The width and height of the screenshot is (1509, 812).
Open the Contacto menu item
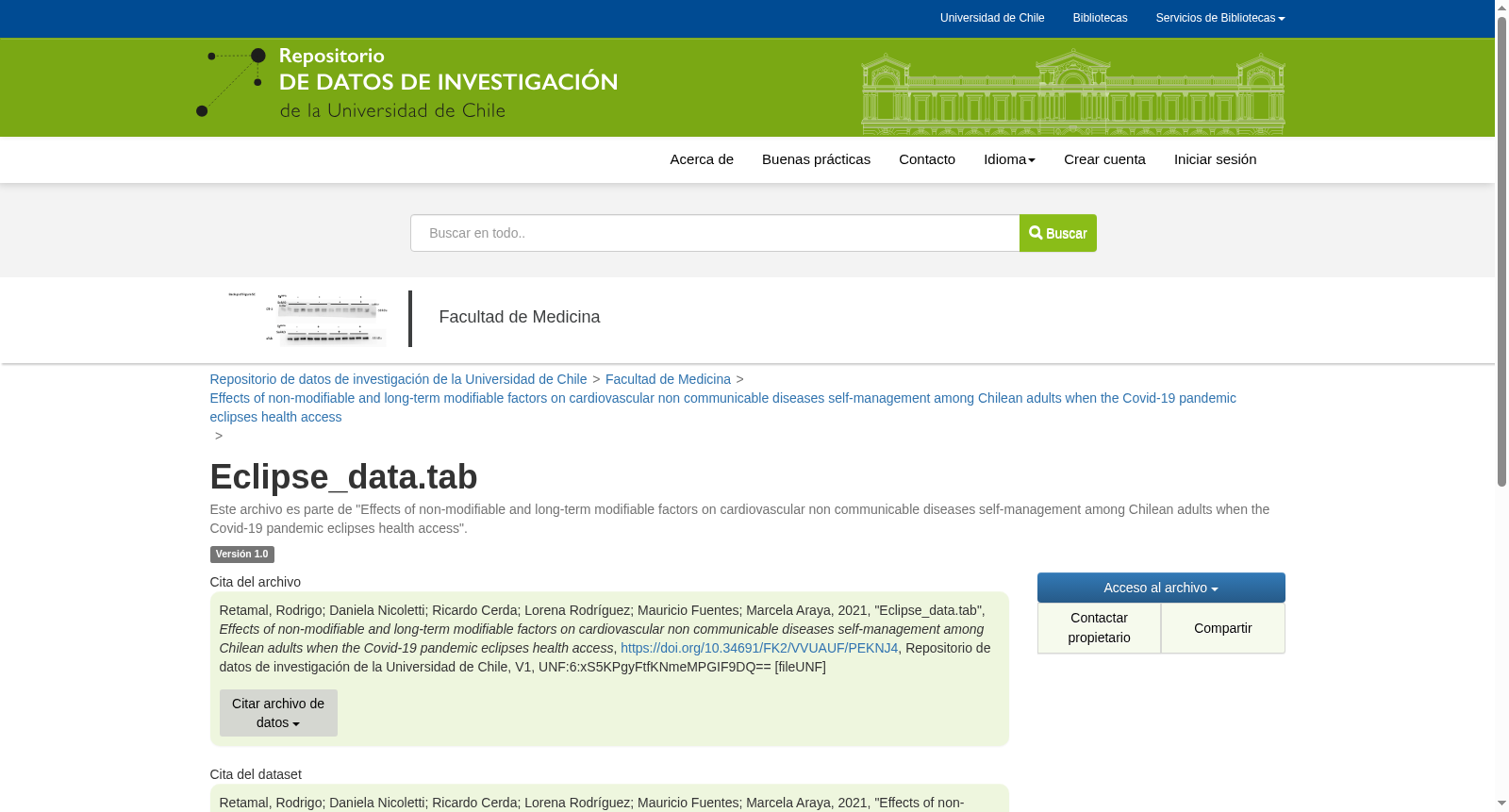click(927, 159)
